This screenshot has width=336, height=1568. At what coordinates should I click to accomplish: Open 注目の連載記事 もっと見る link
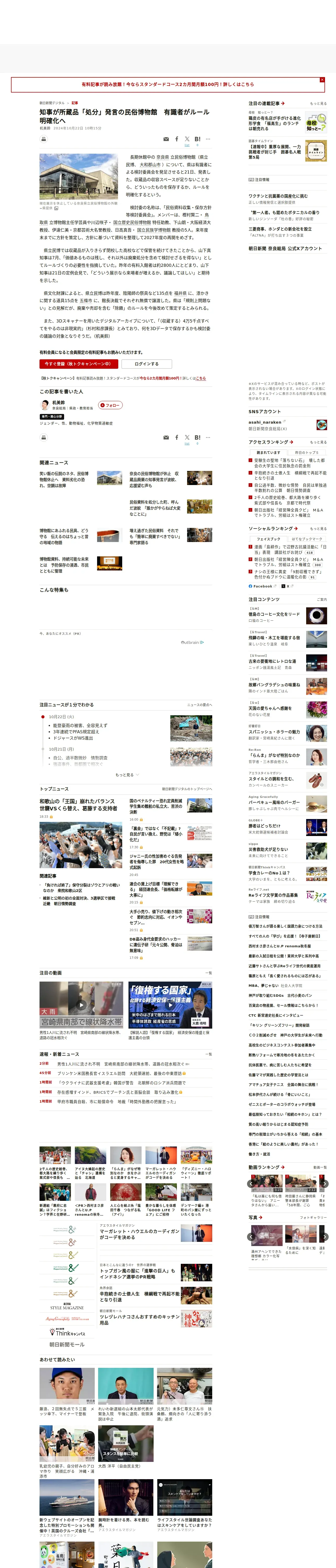click(318, 103)
